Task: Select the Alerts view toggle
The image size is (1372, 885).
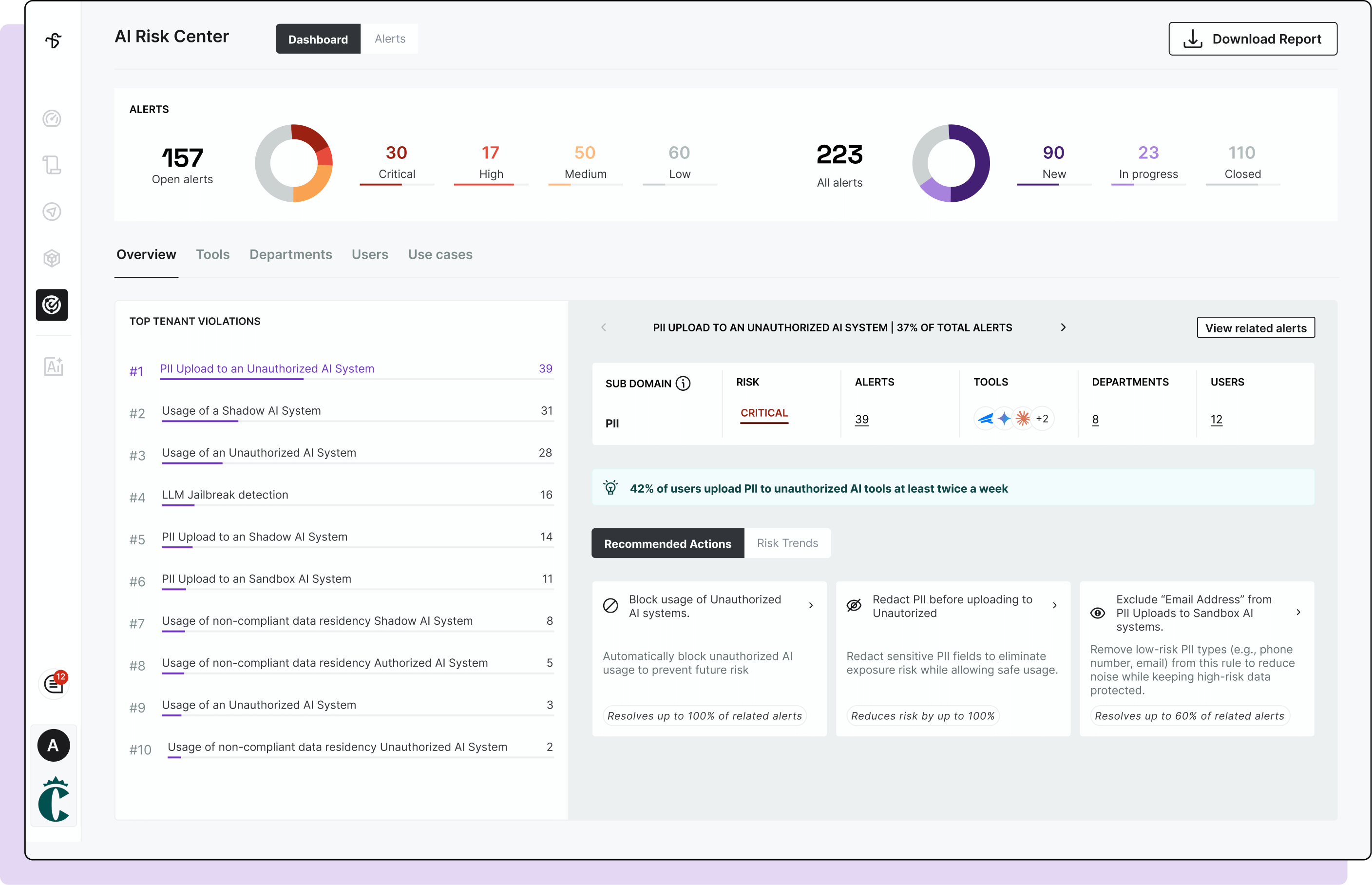Action: (390, 39)
